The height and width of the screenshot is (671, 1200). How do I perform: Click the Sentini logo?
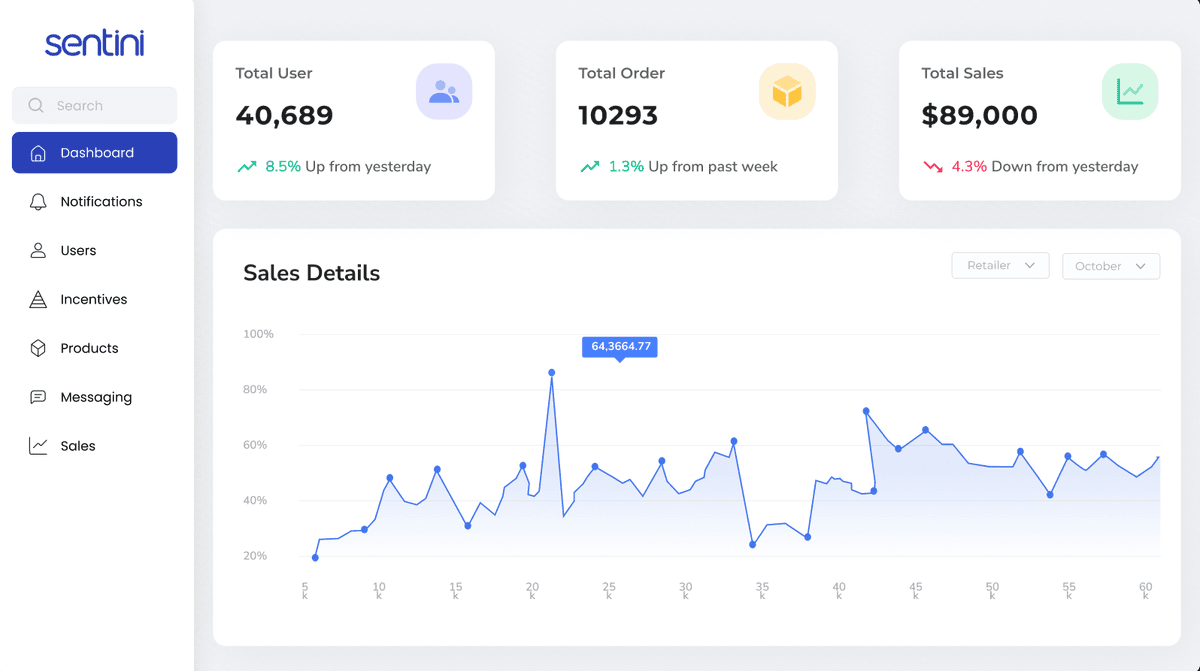95,43
